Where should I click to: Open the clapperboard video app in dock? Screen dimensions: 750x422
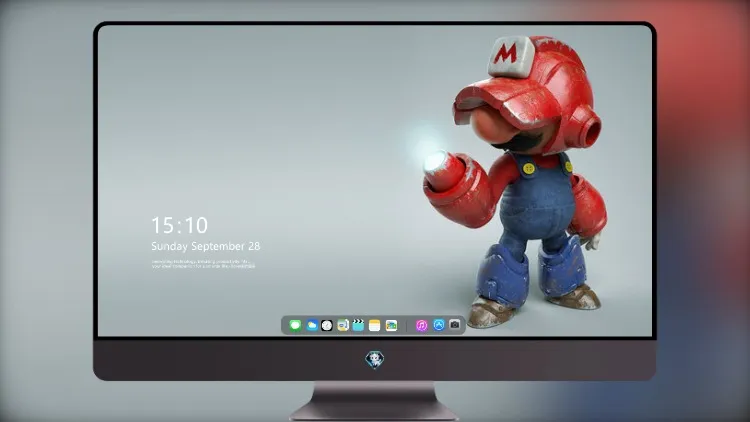[358, 325]
